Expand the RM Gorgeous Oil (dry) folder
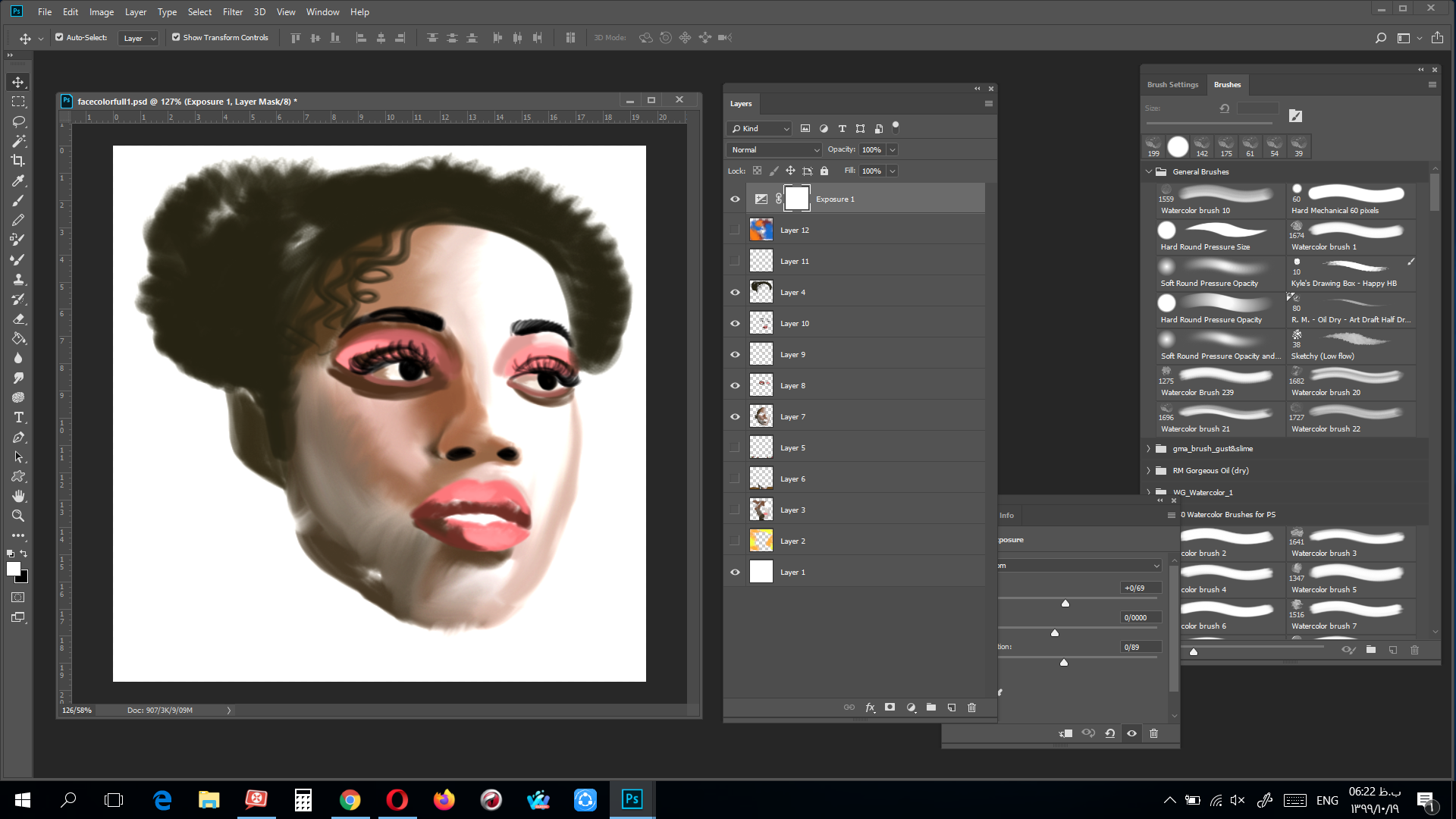 tap(1149, 471)
